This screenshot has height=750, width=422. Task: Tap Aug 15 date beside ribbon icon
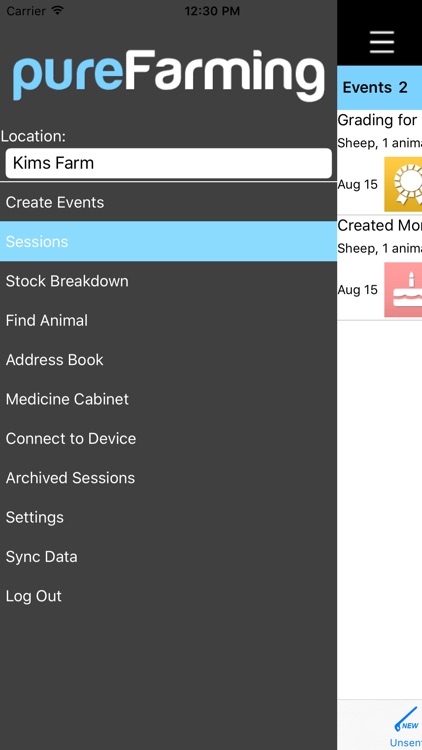pyautogui.click(x=357, y=185)
